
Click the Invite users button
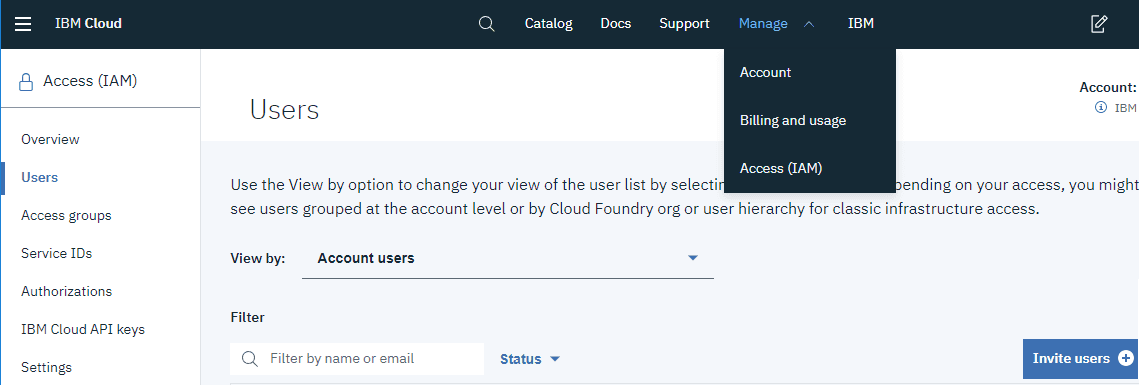1081,359
